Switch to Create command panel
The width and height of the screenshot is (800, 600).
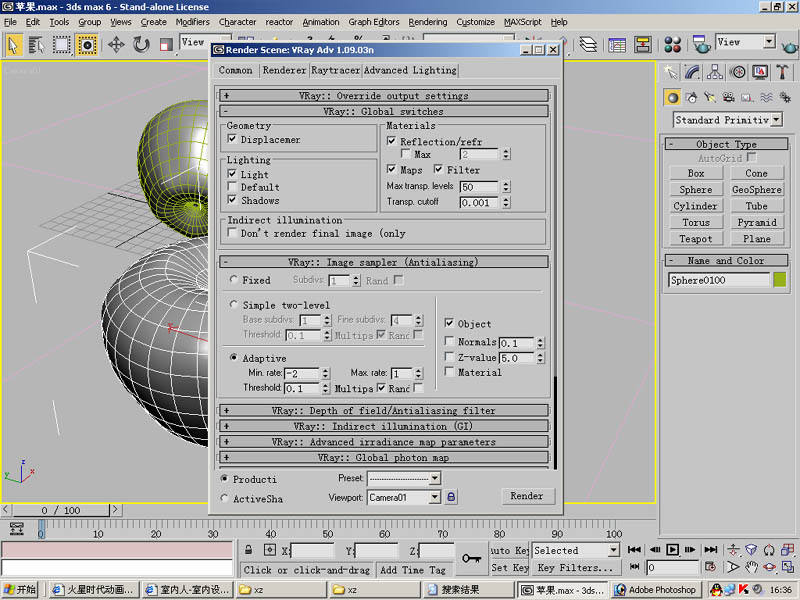[x=670, y=72]
